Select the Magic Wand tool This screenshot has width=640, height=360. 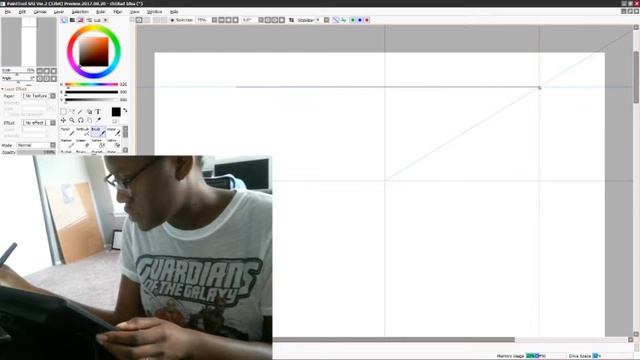(x=80, y=111)
